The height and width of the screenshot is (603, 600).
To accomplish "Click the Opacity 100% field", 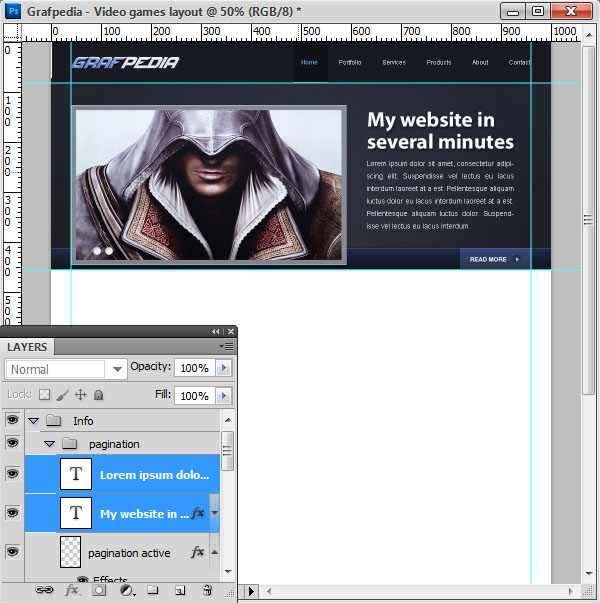I will coord(195,368).
